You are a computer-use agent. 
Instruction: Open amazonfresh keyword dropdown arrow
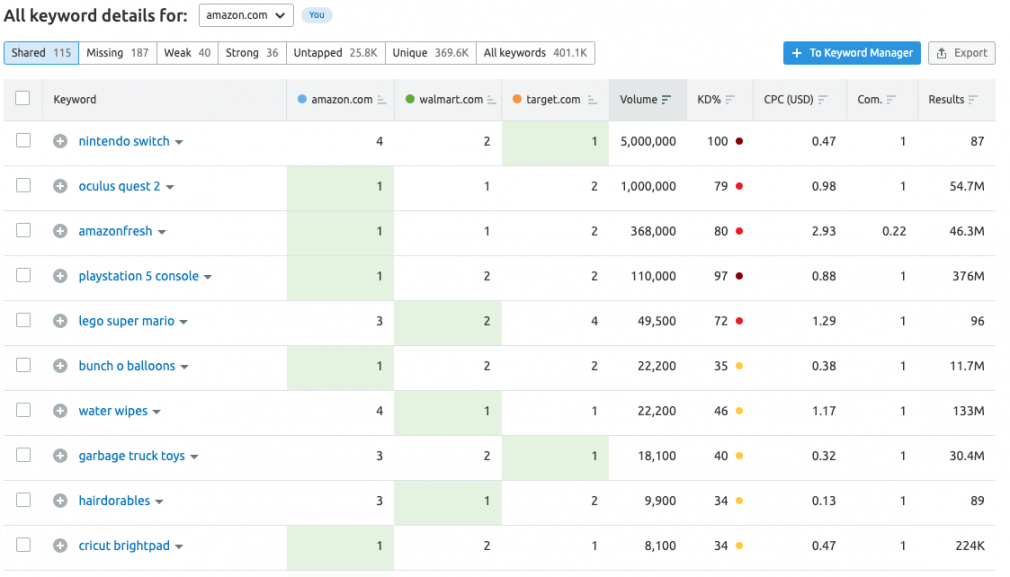tap(162, 232)
